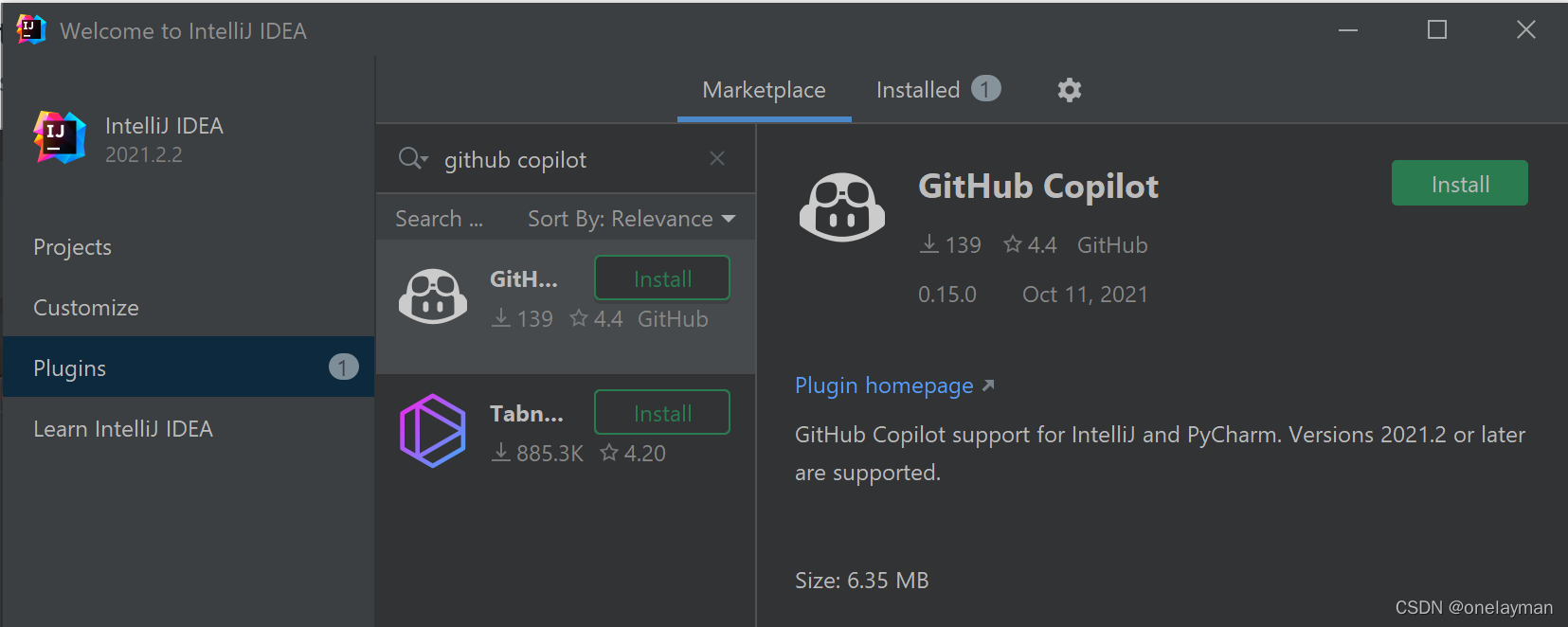This screenshot has width=1568, height=627.
Task: Click the Tabnine plugin icon in results list
Action: [x=433, y=431]
